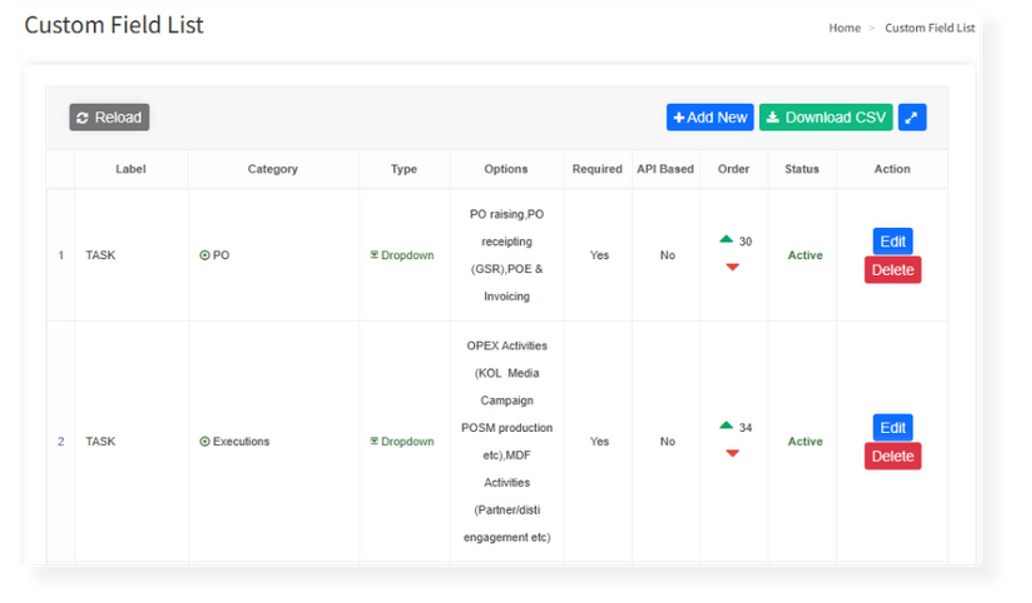This screenshot has height=603, width=1032.
Task: Click the Custom Field List page title
Action: point(114,25)
